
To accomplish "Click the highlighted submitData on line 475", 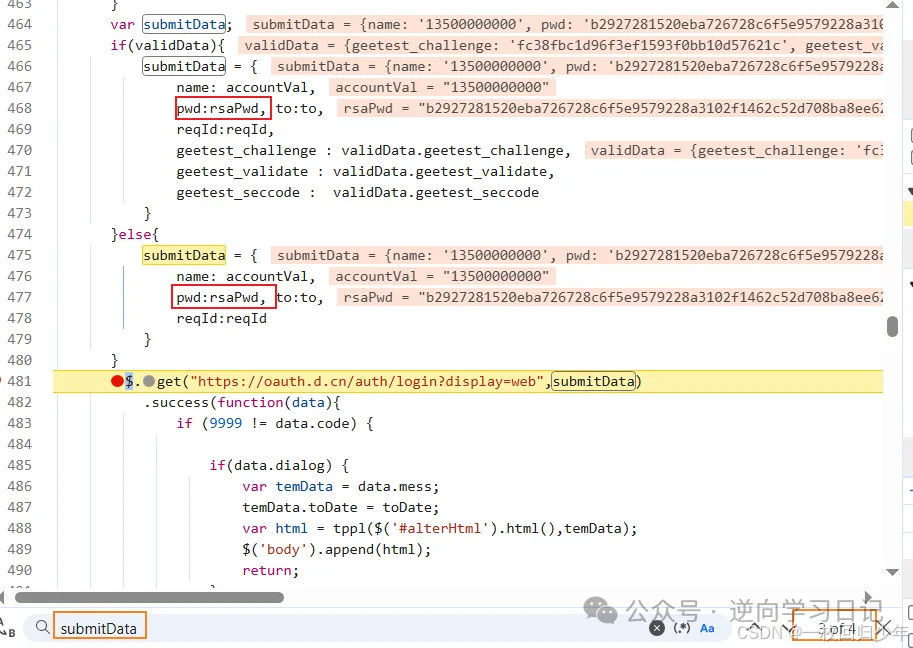I will point(184,255).
